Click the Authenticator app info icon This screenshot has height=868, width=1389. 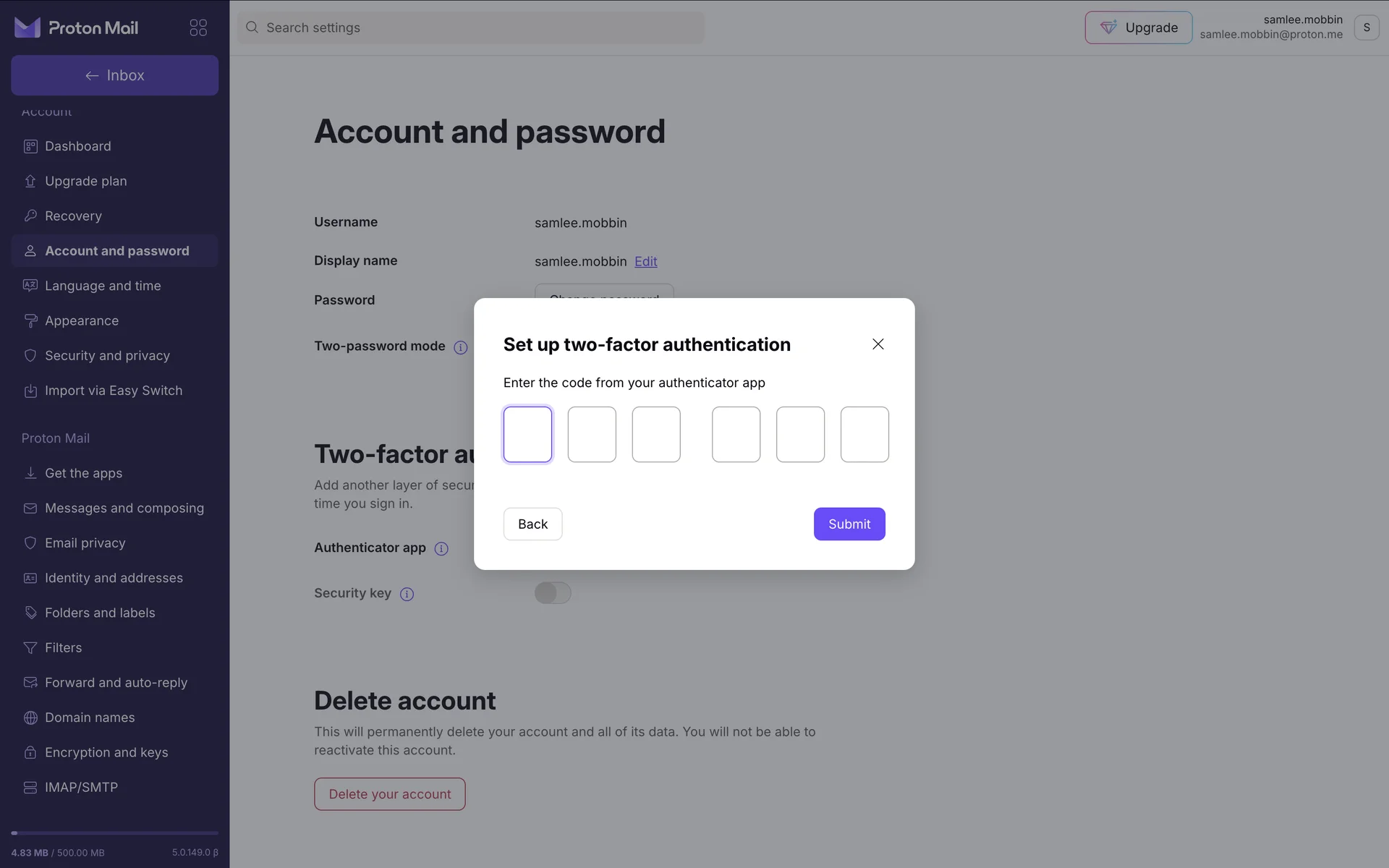[x=441, y=549]
